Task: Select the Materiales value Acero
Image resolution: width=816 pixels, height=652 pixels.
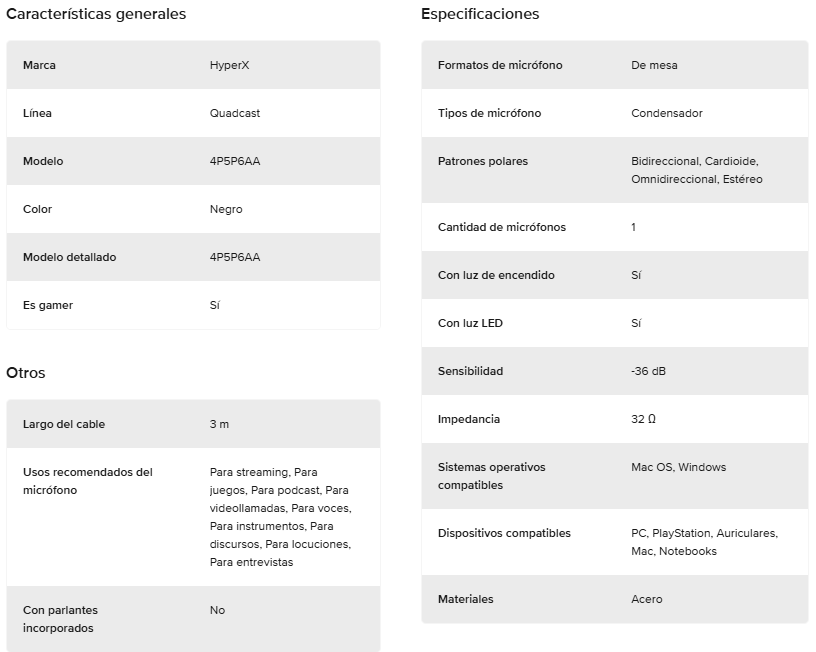Action: click(x=646, y=599)
